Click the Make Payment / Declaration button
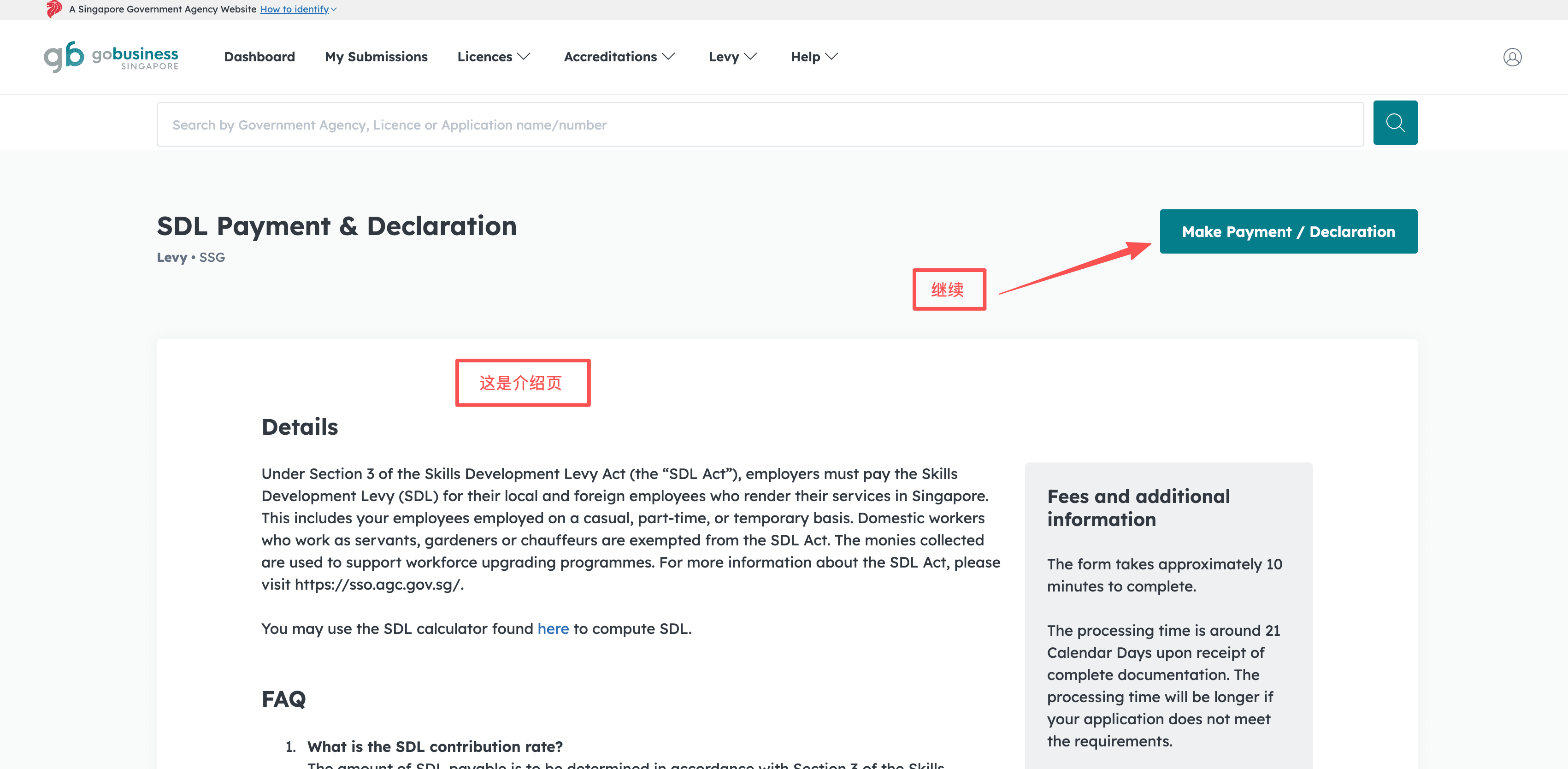Image resolution: width=1568 pixels, height=769 pixels. [1288, 231]
